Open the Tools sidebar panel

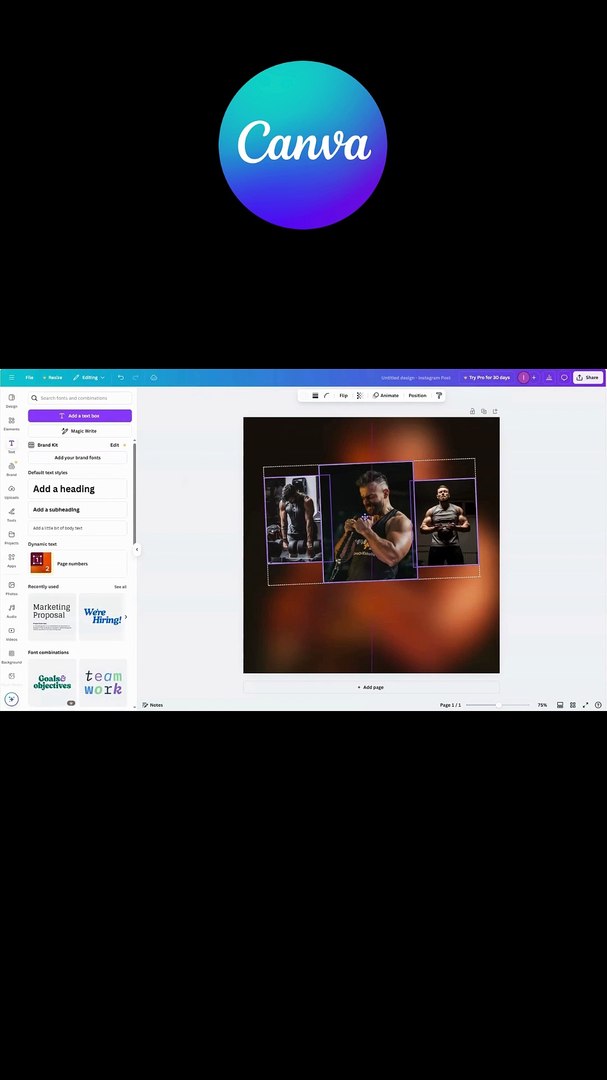(x=11, y=514)
